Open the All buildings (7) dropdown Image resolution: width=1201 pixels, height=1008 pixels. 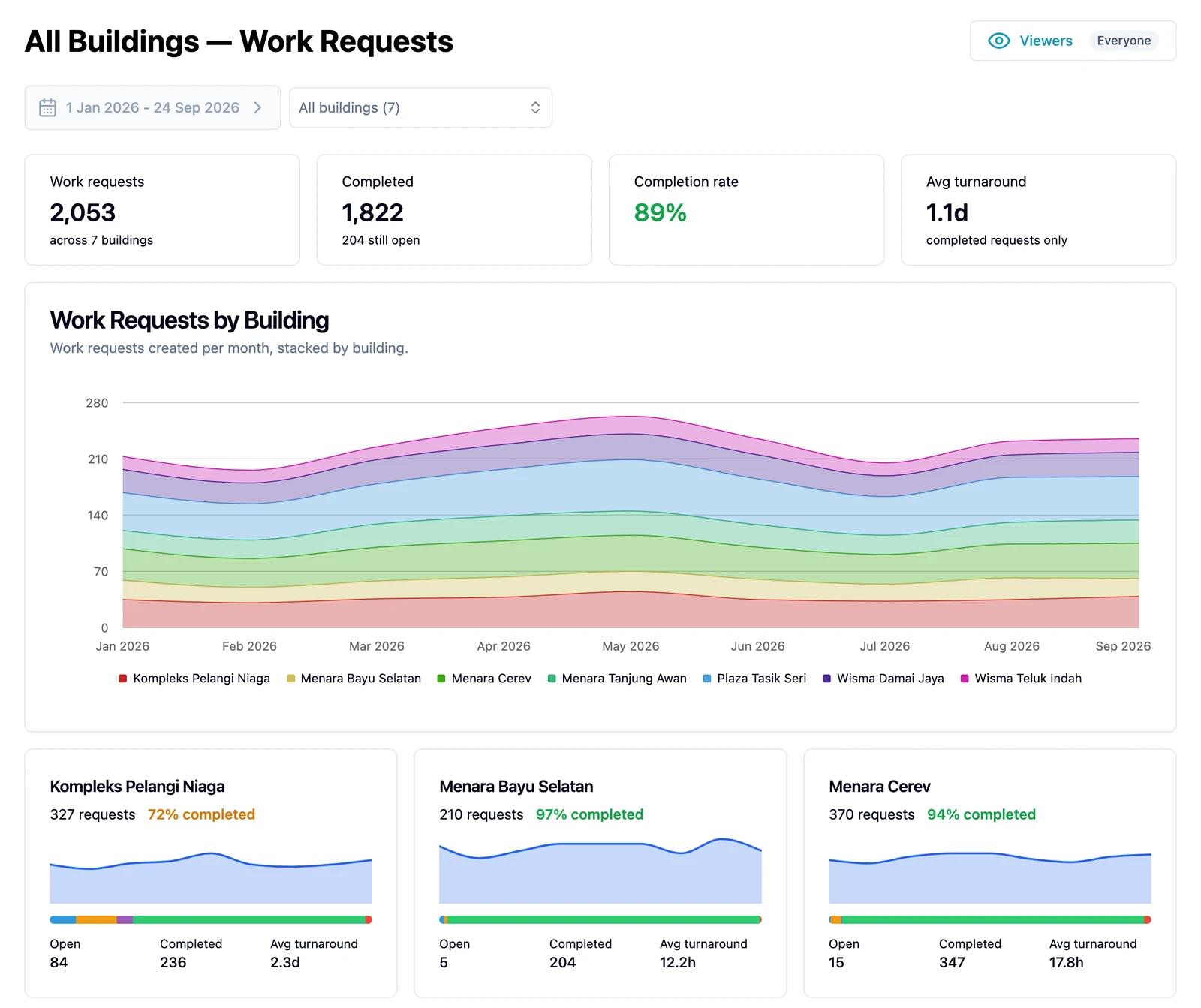pyautogui.click(x=420, y=107)
